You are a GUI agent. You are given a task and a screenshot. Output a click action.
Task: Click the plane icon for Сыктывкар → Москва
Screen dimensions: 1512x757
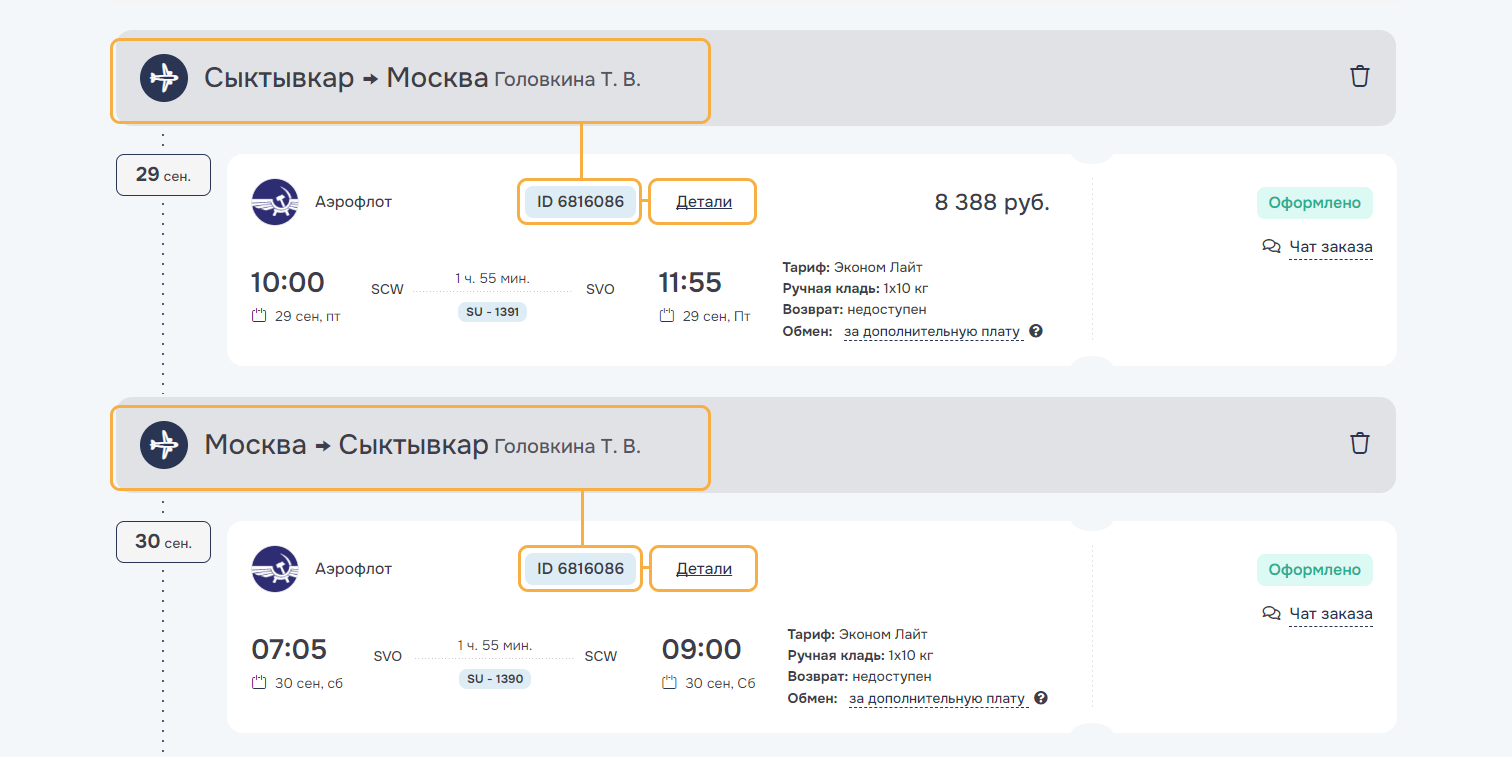tap(164, 78)
